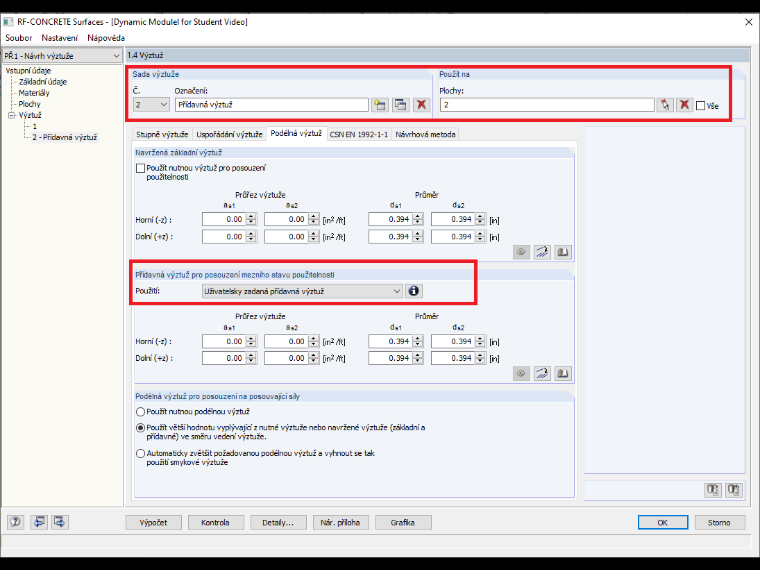
Task: Switch to Uspořádání výztuže tab
Action: (229, 134)
